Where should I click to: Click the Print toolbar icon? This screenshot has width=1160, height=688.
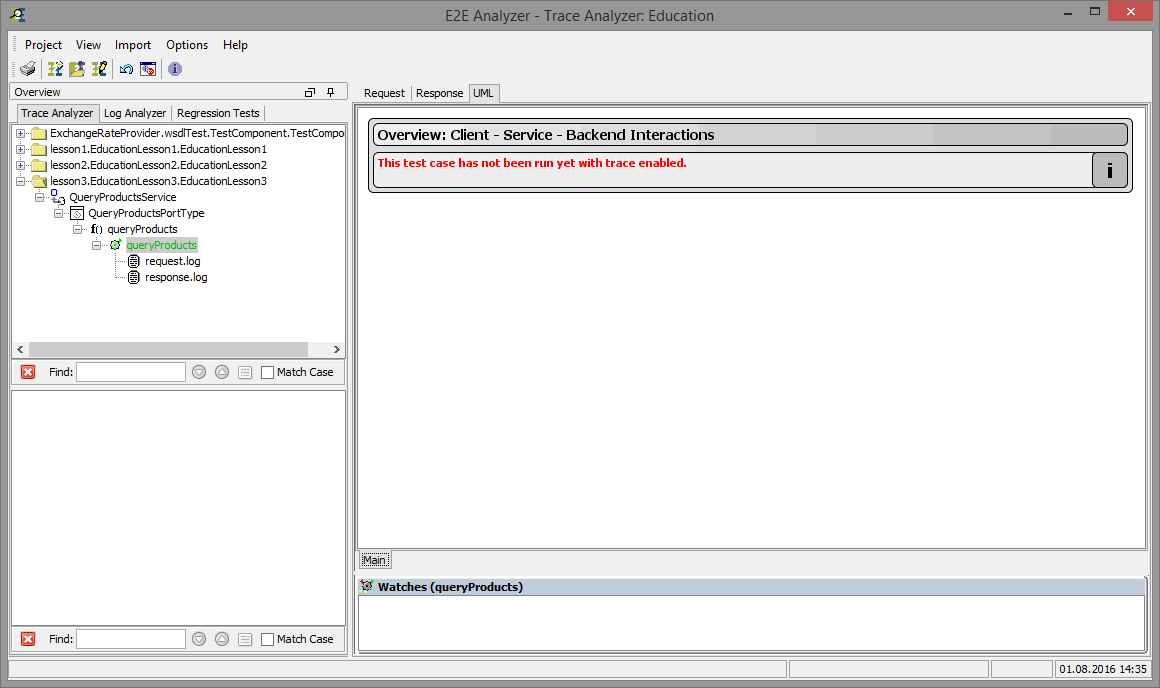pos(27,68)
